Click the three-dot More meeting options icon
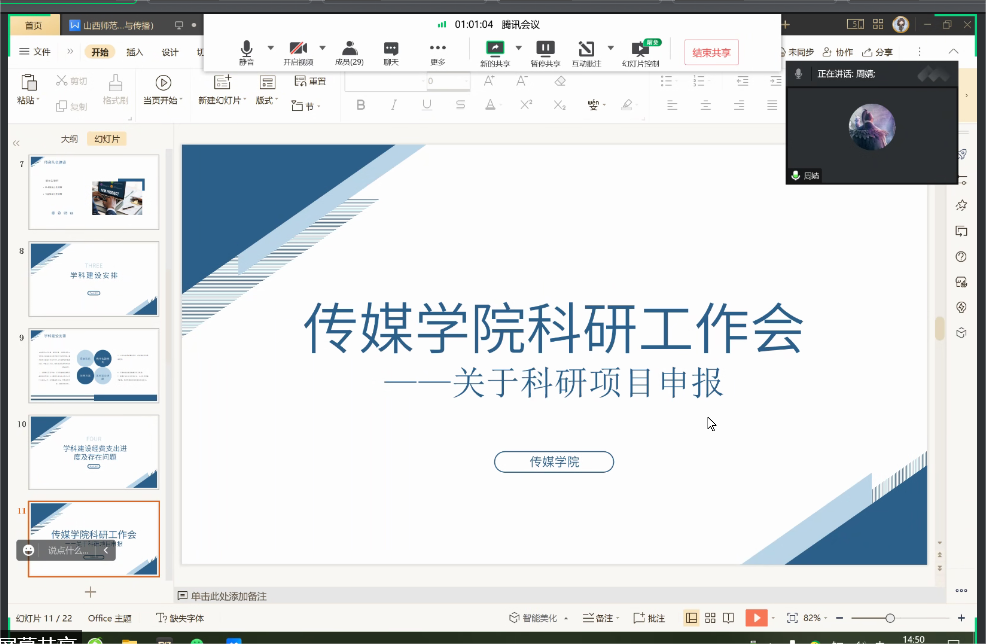 point(437,50)
